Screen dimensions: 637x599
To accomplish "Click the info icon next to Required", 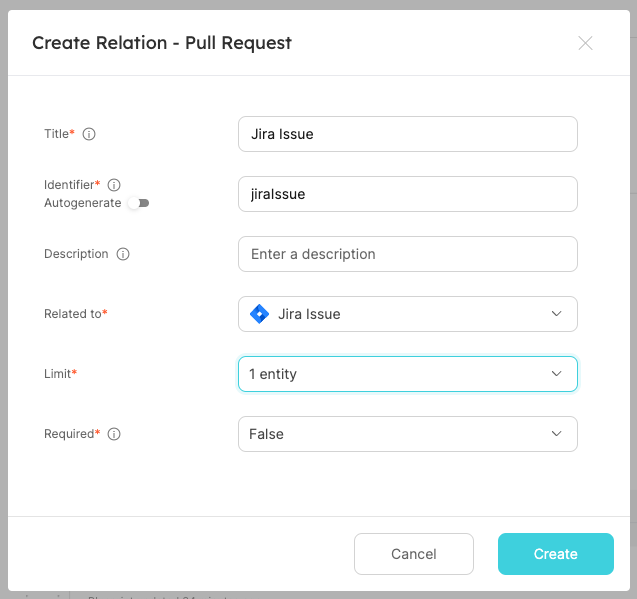I will (x=114, y=434).
